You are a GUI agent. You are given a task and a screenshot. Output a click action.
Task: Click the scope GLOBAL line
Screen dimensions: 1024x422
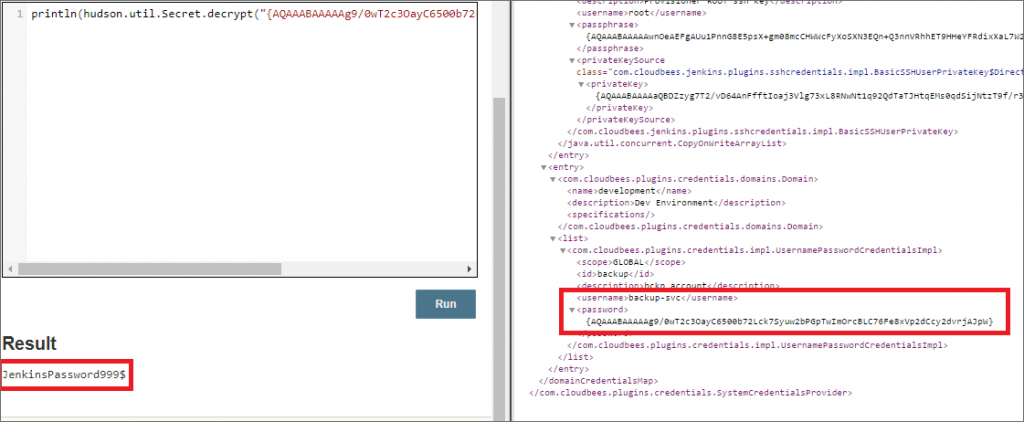click(x=631, y=262)
